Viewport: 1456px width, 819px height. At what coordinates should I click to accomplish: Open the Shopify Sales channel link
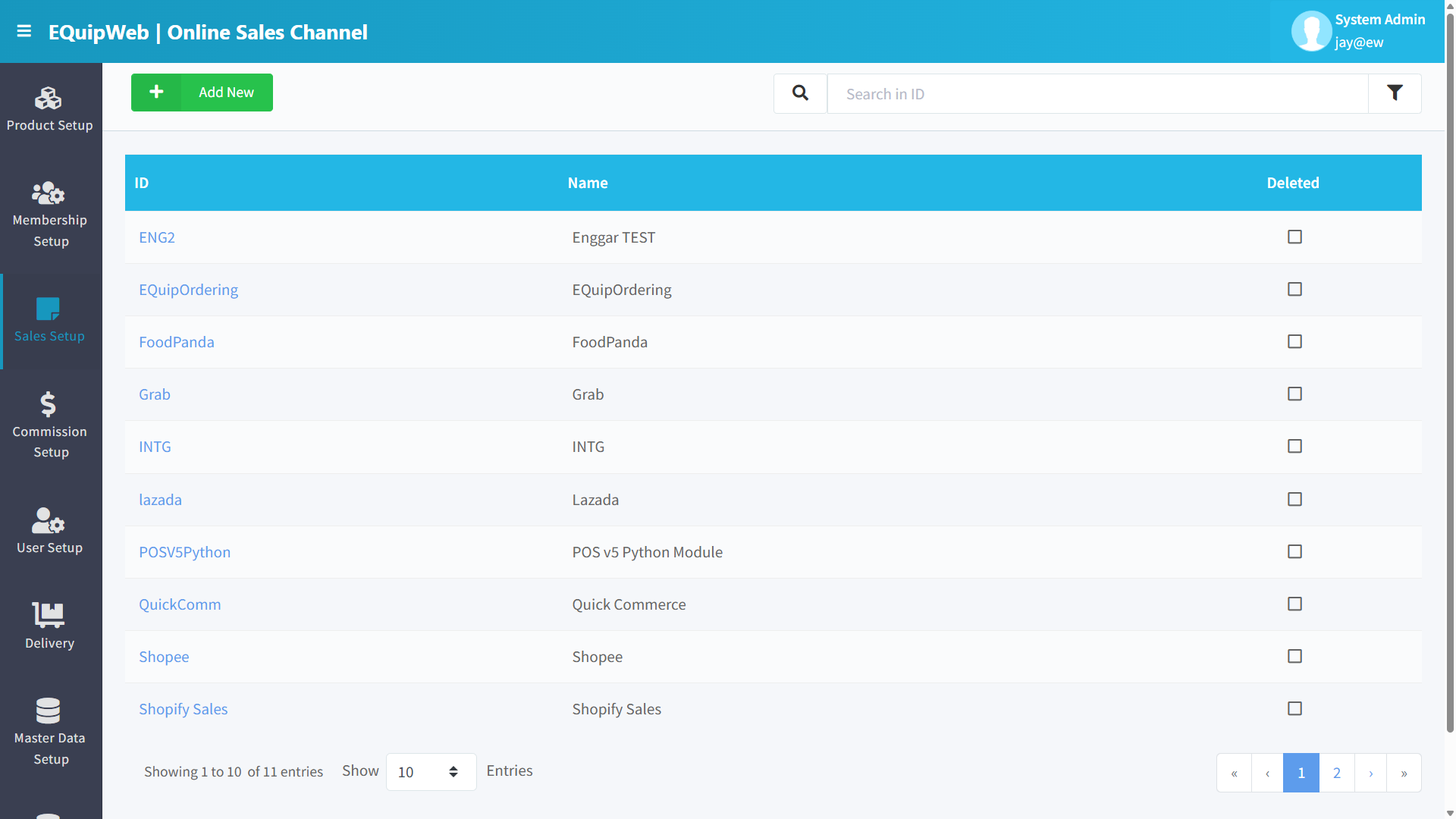pos(183,709)
